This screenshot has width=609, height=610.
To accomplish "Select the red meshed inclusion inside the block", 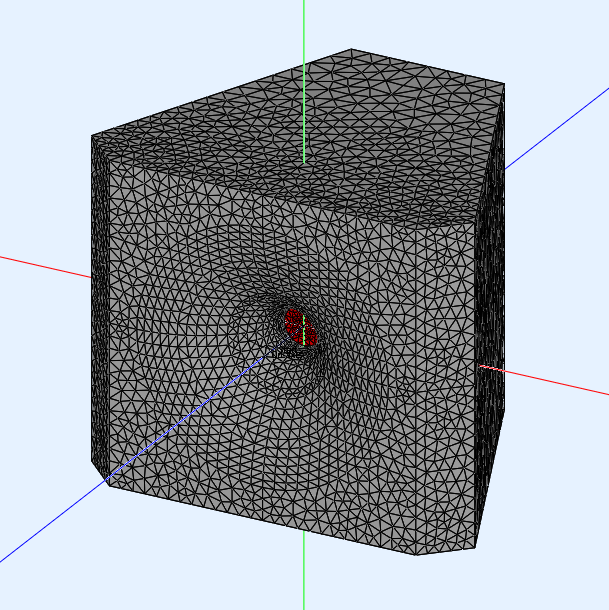I will (300, 328).
